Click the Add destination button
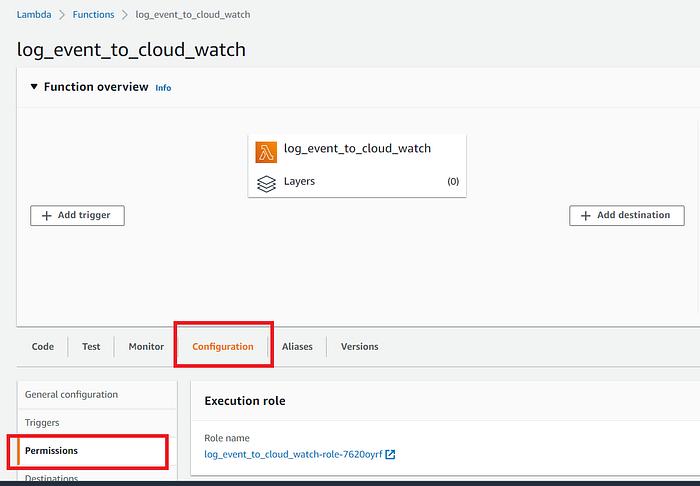This screenshot has height=486, width=700. [627, 216]
